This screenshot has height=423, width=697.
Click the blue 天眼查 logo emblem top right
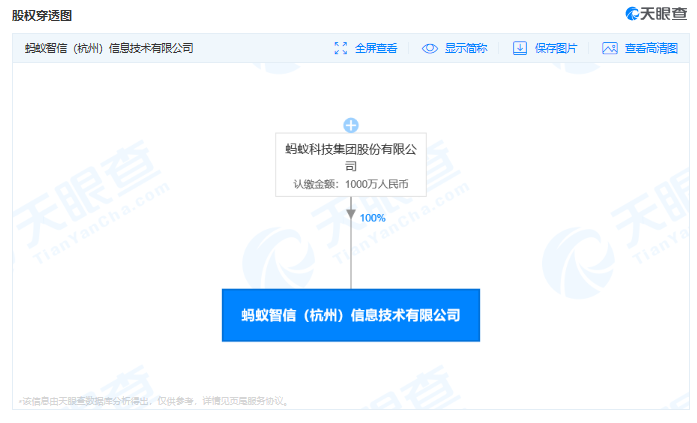click(632, 13)
